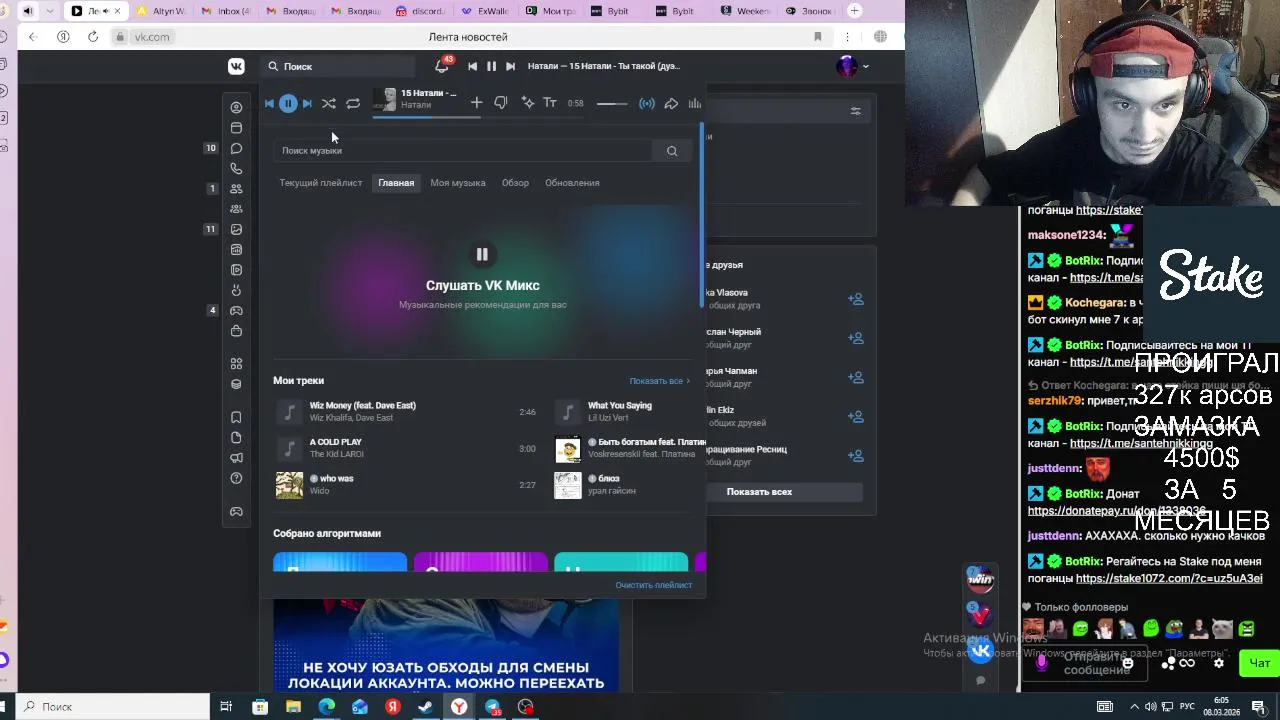
Task: Add Дарья Чапман as friend
Action: (856, 377)
